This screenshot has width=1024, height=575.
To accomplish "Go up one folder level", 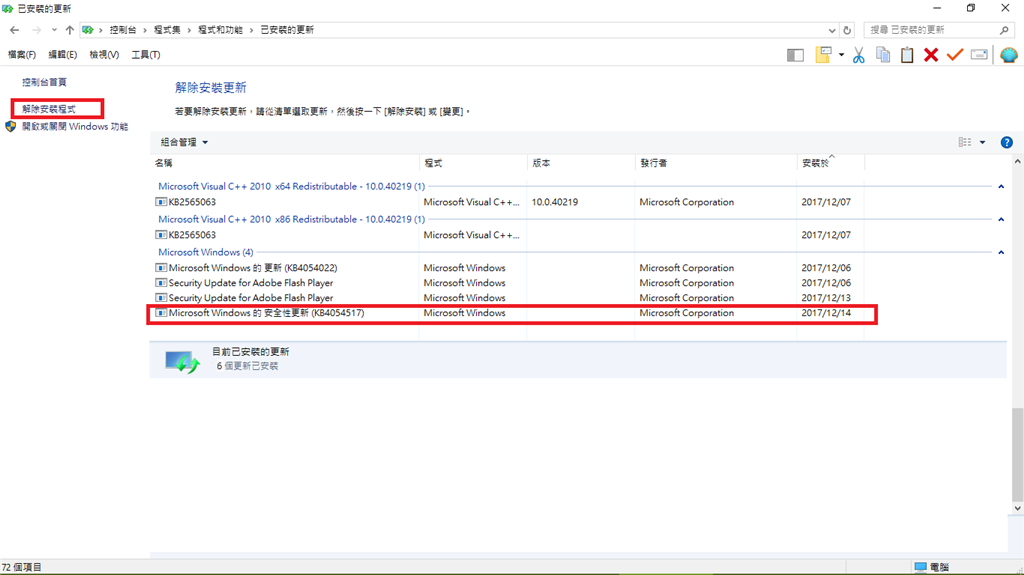I will [69, 30].
